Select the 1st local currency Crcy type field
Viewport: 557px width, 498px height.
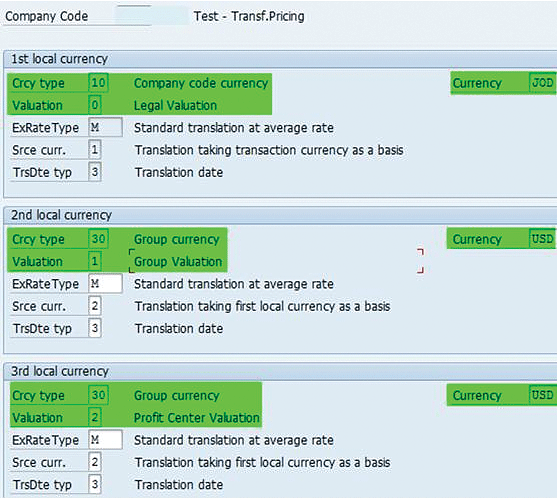pos(98,83)
